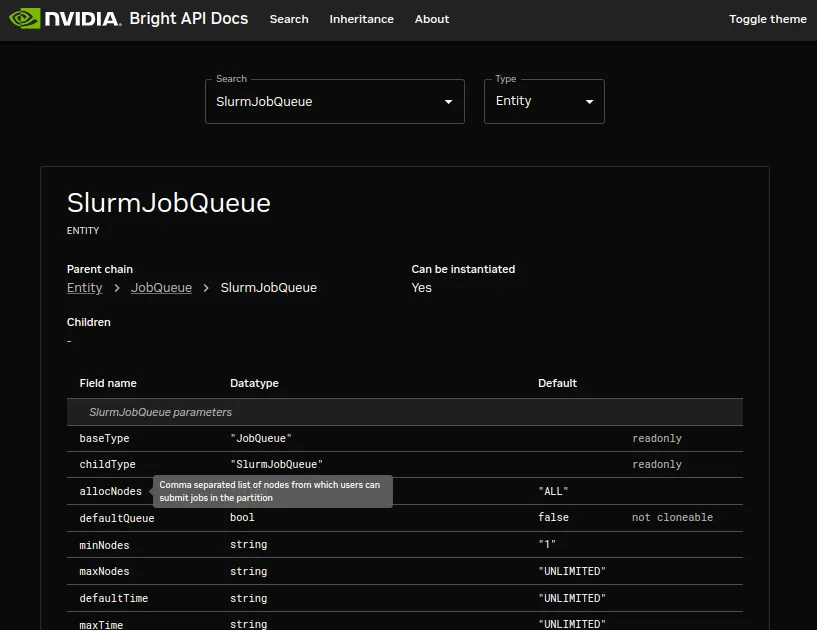Open the Type dropdown showing Entity
Screen dimensions: 817x630
click(544, 102)
